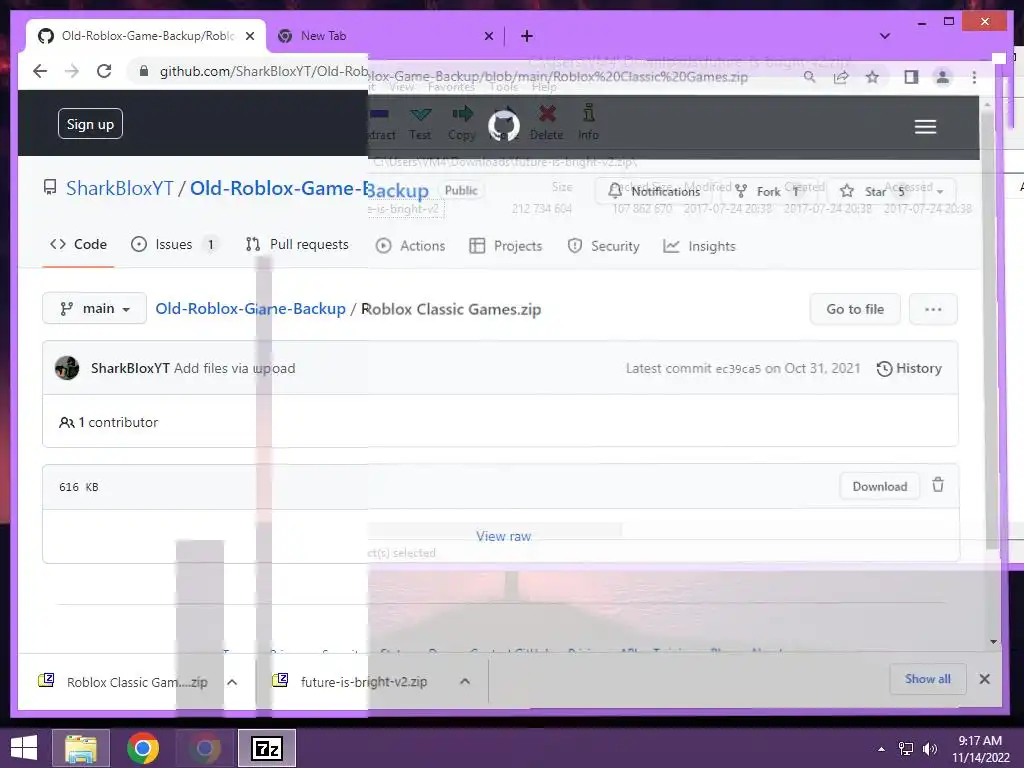
Task: Open Old-Roblox-Game-Backup breadcrumb link
Action: tap(251, 309)
